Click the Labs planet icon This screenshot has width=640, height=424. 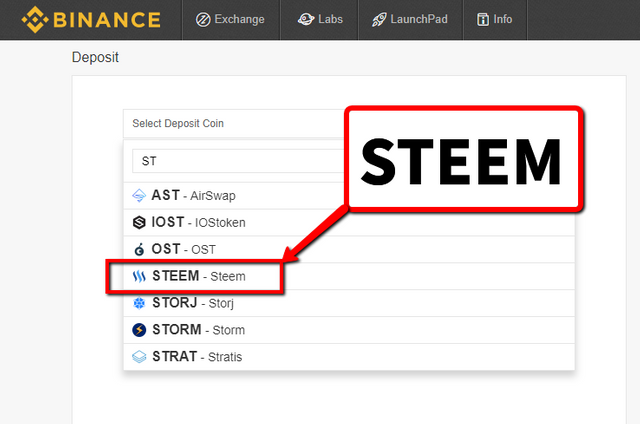point(306,19)
